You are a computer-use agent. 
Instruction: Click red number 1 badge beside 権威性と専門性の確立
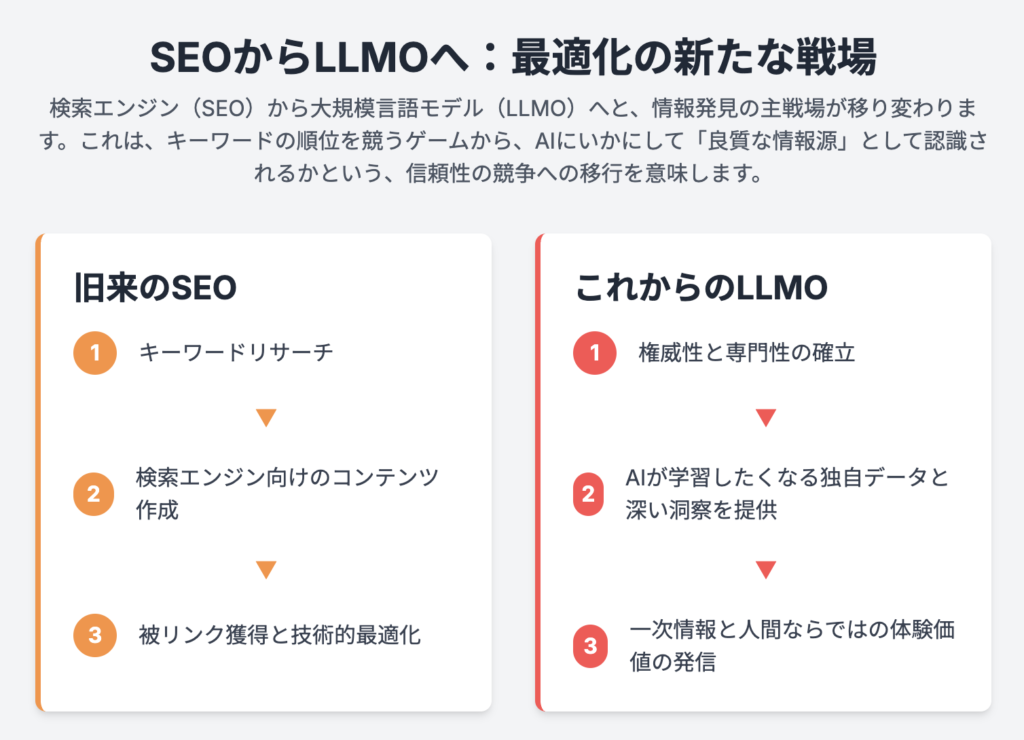tap(595, 352)
